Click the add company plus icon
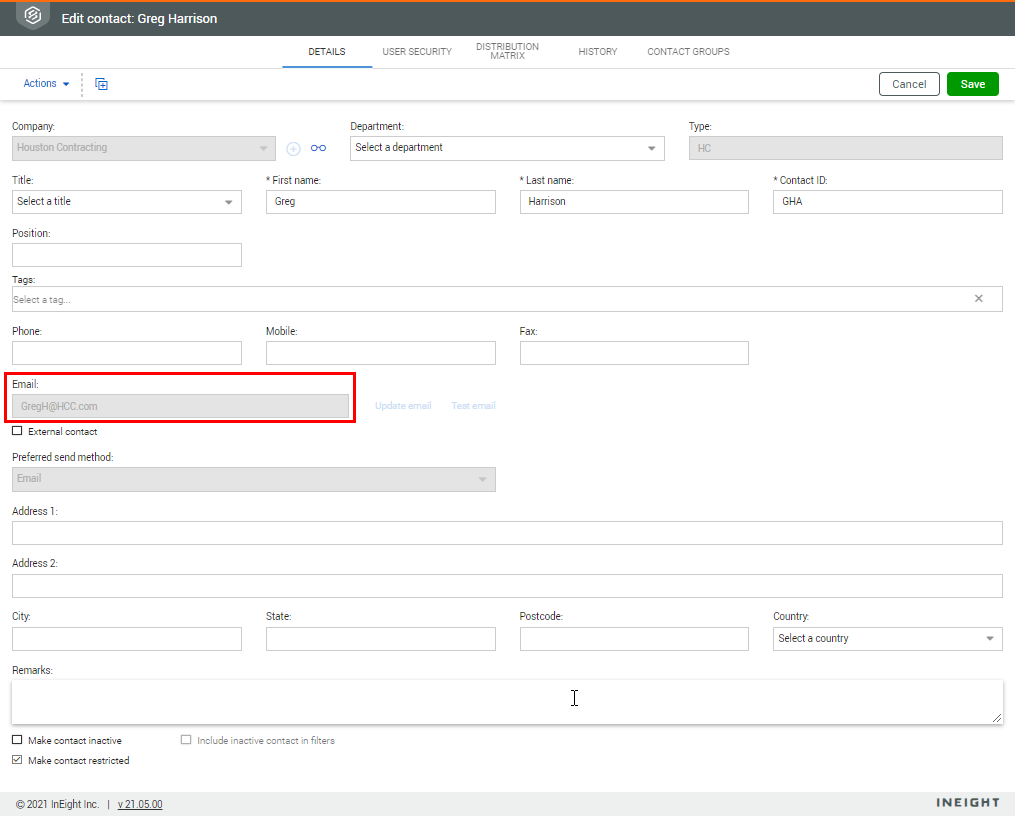 294,148
